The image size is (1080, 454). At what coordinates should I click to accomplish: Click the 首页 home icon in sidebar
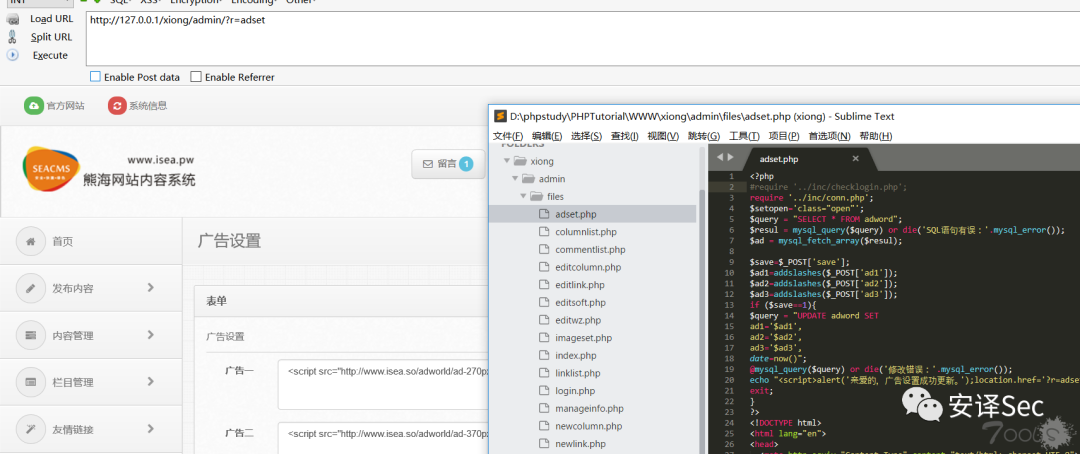(x=31, y=241)
